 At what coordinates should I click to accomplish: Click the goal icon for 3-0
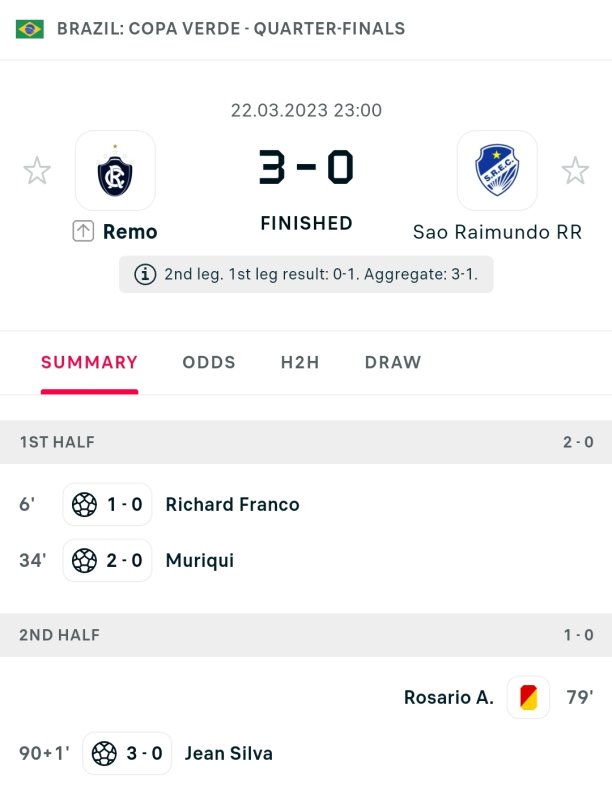(x=104, y=753)
